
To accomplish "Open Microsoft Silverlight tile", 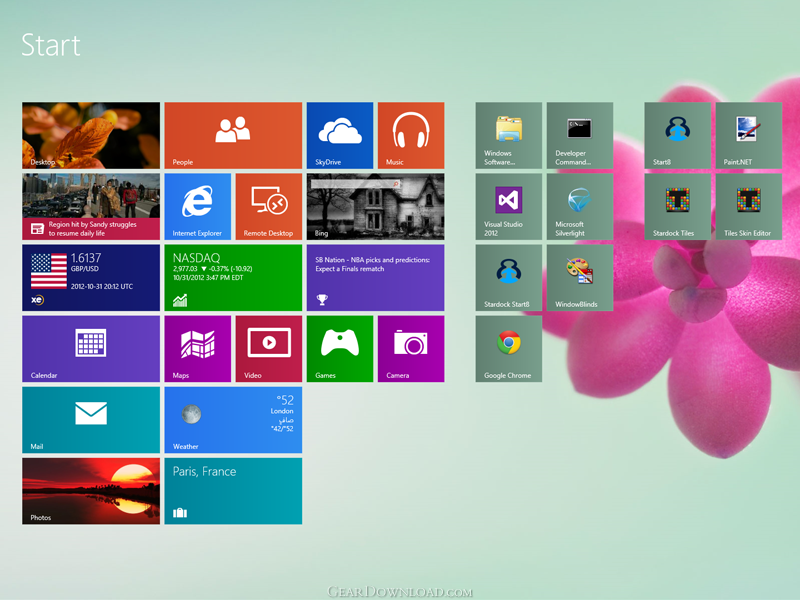I will (x=580, y=207).
